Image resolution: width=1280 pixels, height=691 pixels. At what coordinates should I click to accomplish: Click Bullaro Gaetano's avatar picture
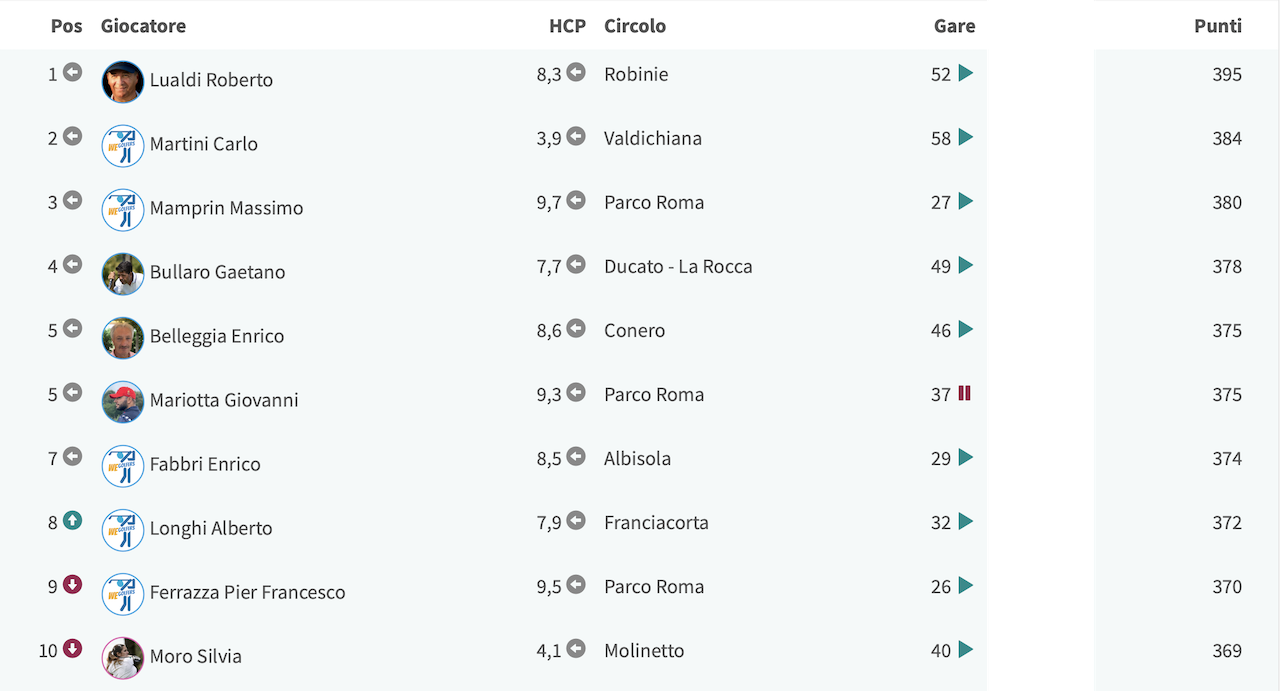(x=123, y=274)
